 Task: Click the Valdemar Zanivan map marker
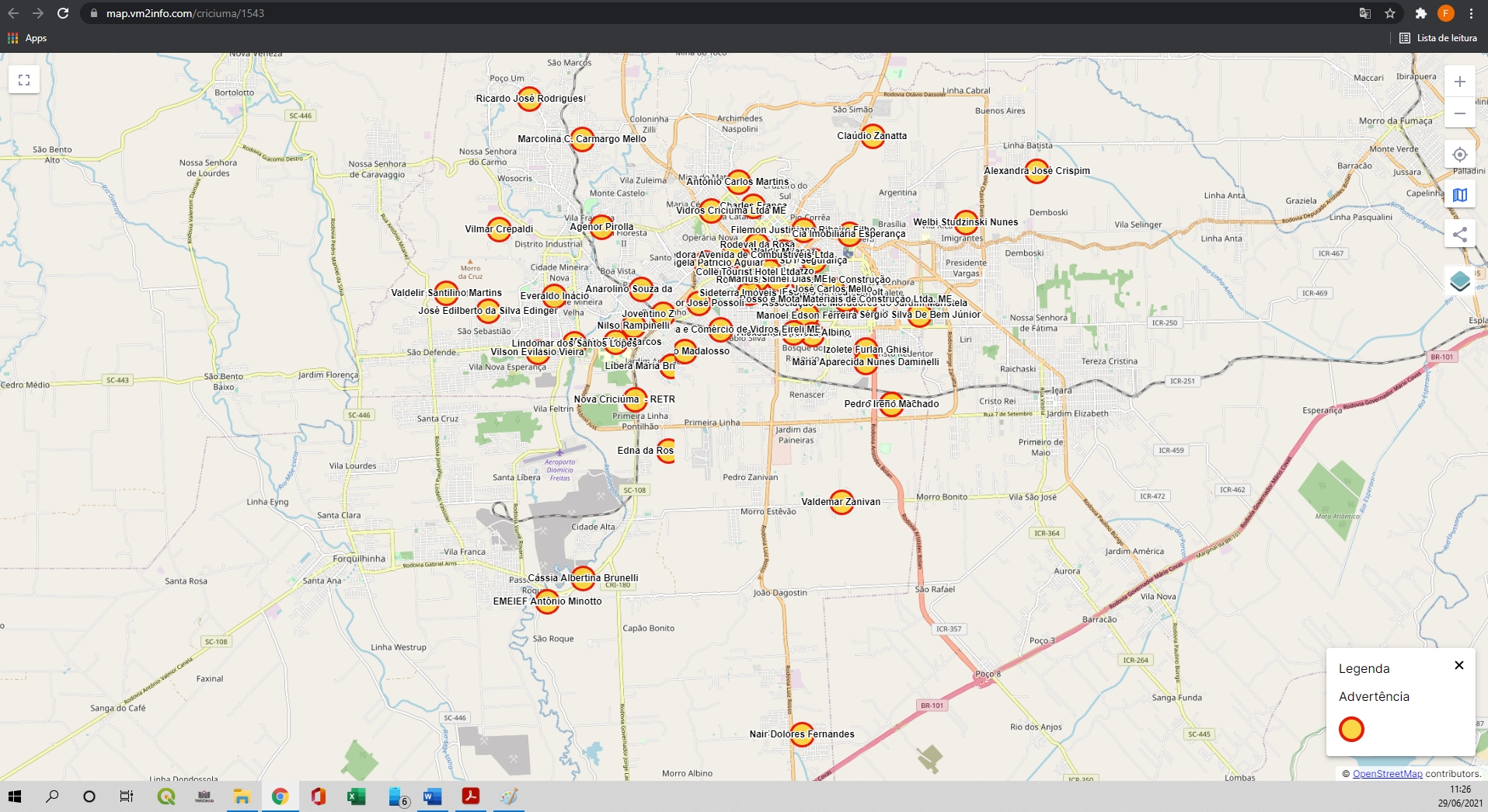click(841, 502)
